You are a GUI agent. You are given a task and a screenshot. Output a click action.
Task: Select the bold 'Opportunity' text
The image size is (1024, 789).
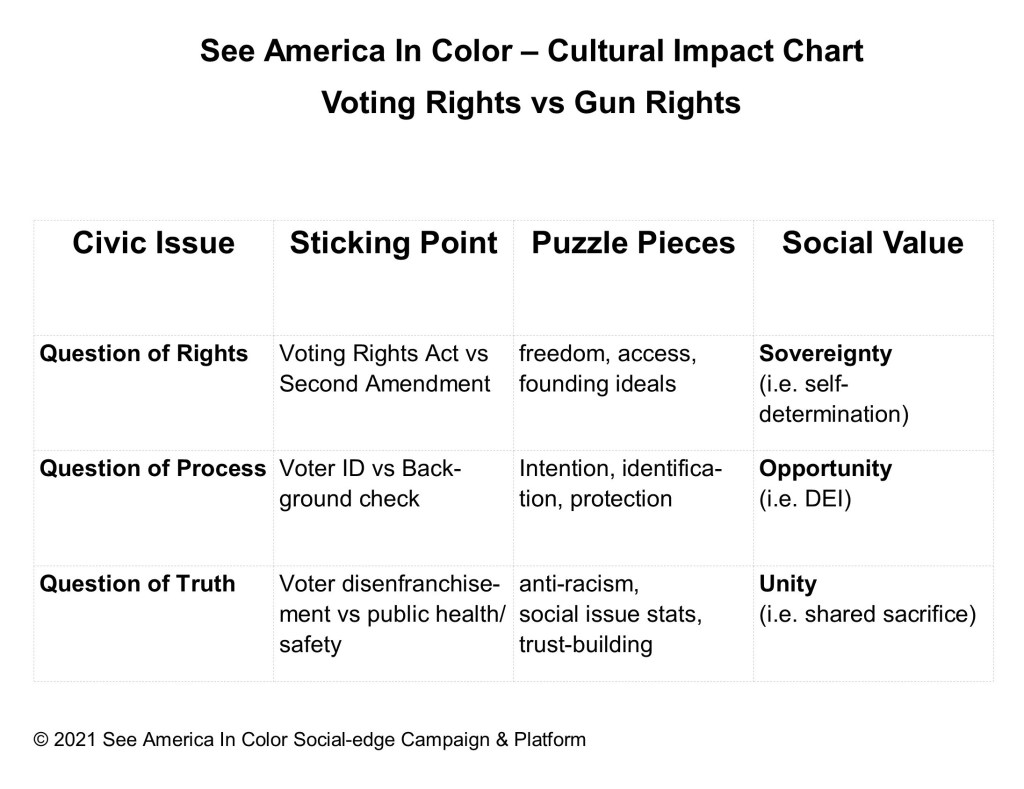pyautogui.click(x=826, y=469)
